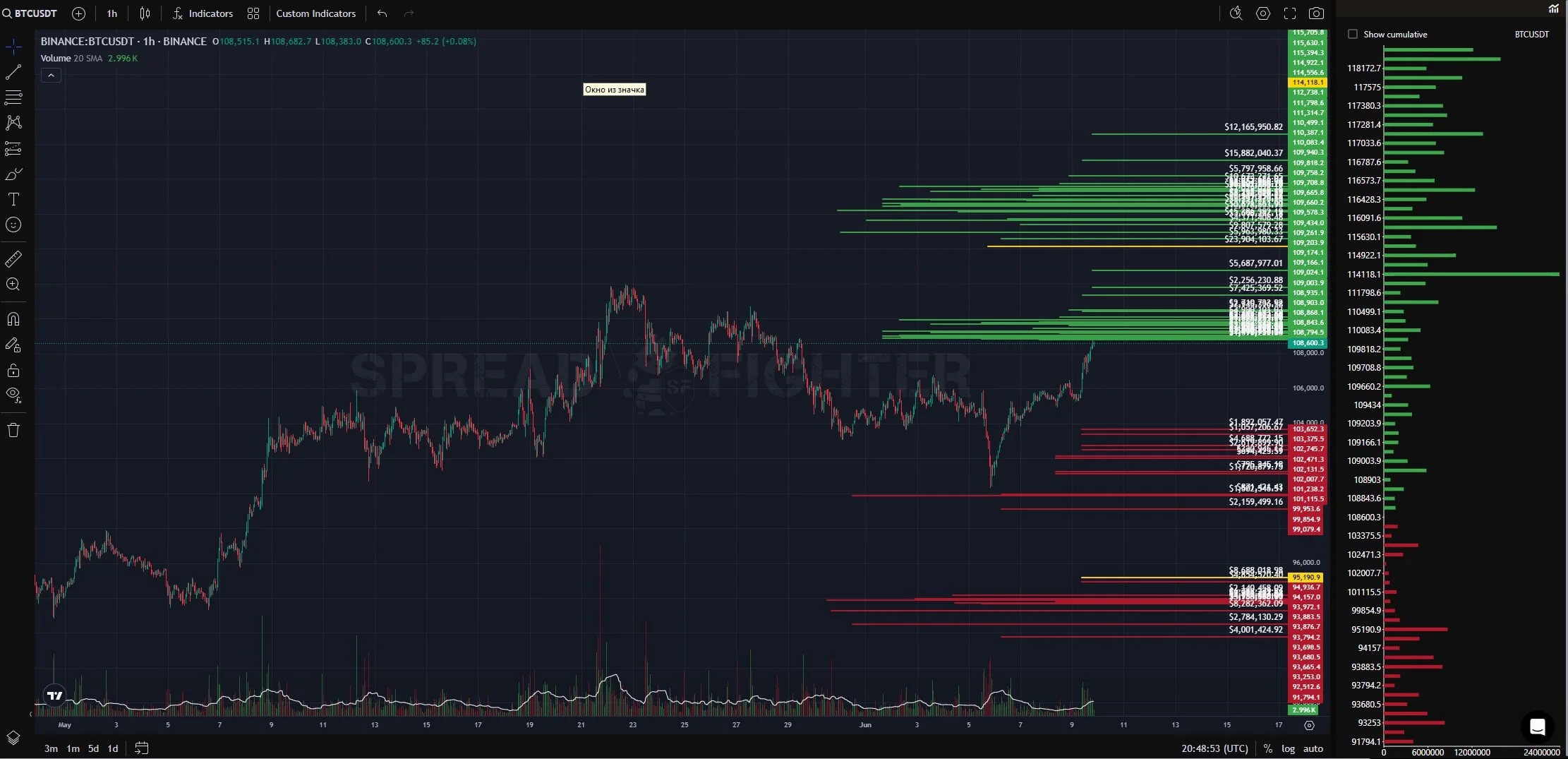Click the Volume 20 SMA indicator label
This screenshot has width=1568, height=759.
click(71, 59)
